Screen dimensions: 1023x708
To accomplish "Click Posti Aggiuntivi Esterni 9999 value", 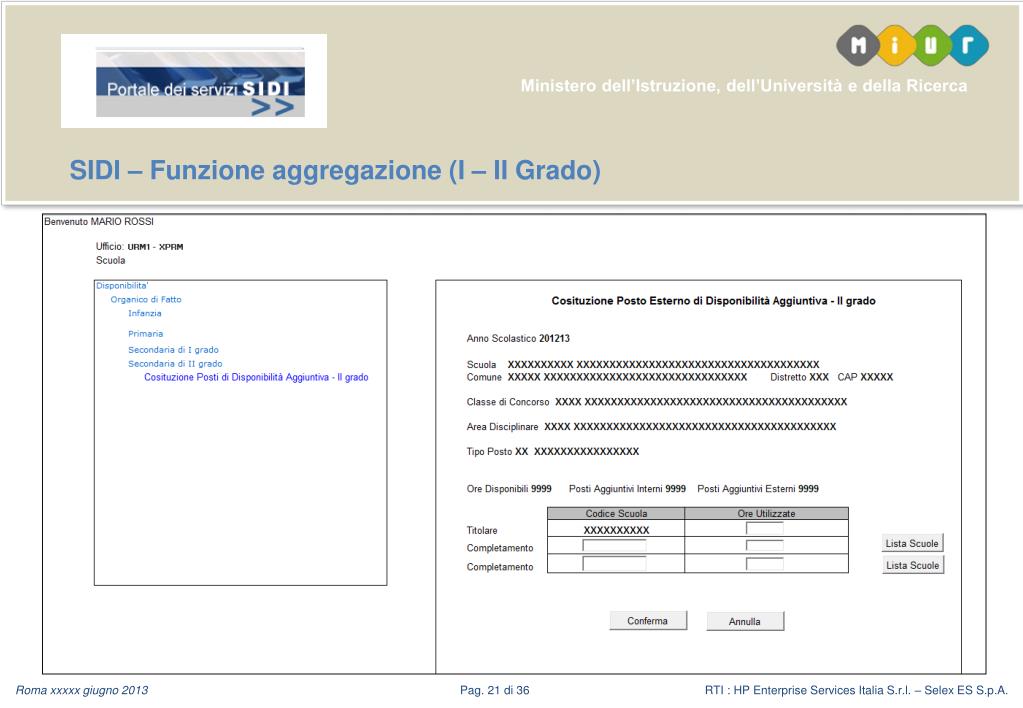I will click(x=808, y=489).
